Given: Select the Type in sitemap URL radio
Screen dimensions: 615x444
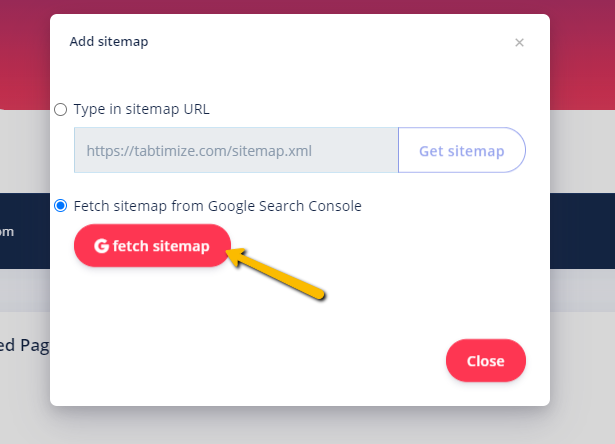Looking at the screenshot, I should coord(60,109).
